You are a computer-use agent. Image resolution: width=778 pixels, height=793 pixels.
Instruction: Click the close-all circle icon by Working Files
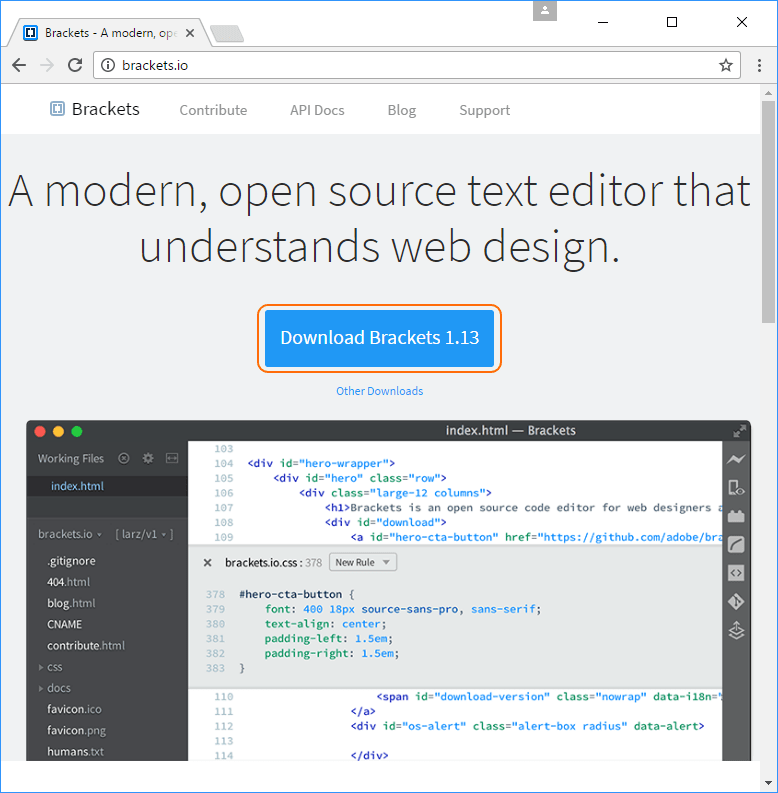pos(123,458)
